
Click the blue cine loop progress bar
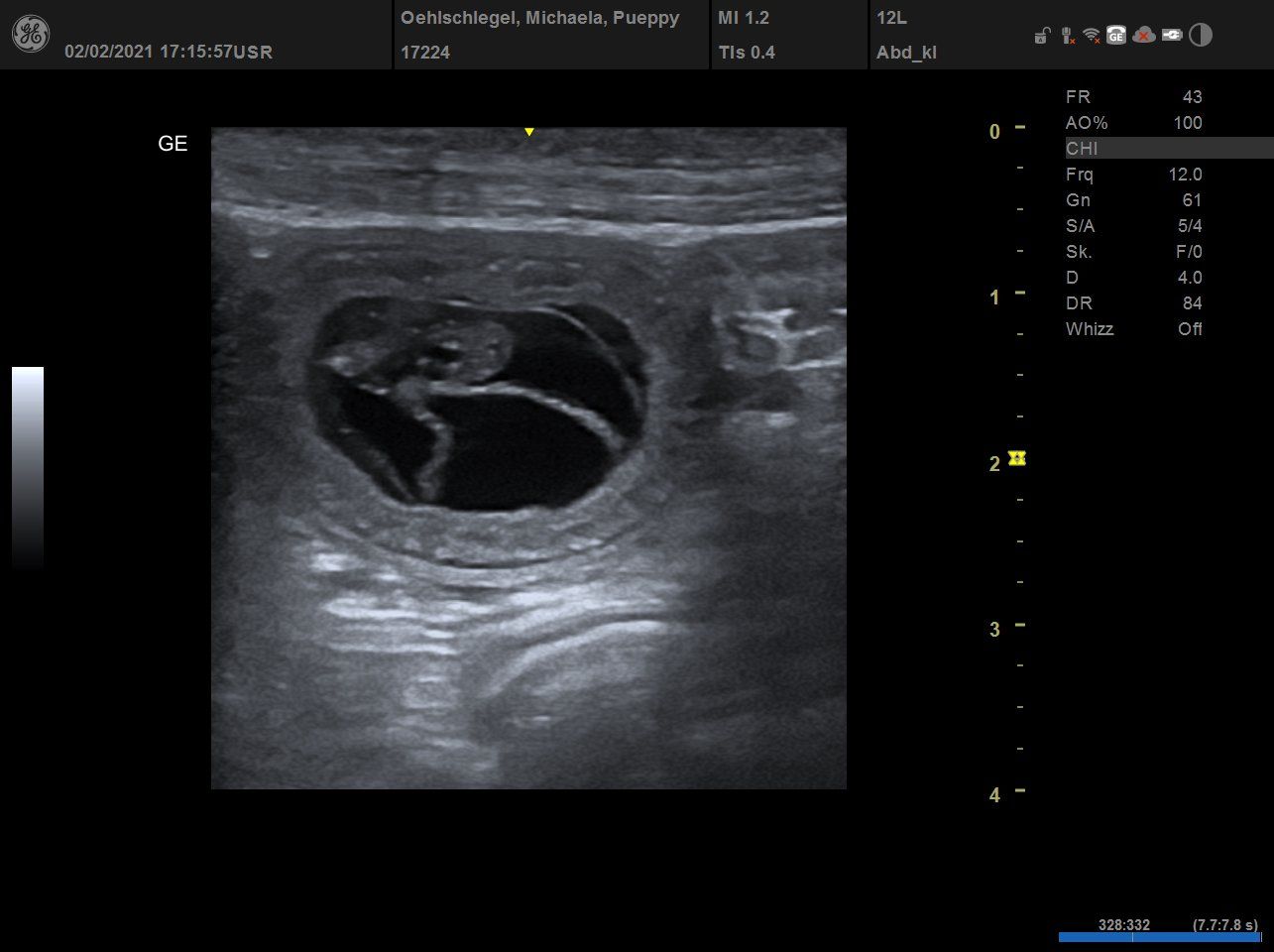click(1160, 937)
